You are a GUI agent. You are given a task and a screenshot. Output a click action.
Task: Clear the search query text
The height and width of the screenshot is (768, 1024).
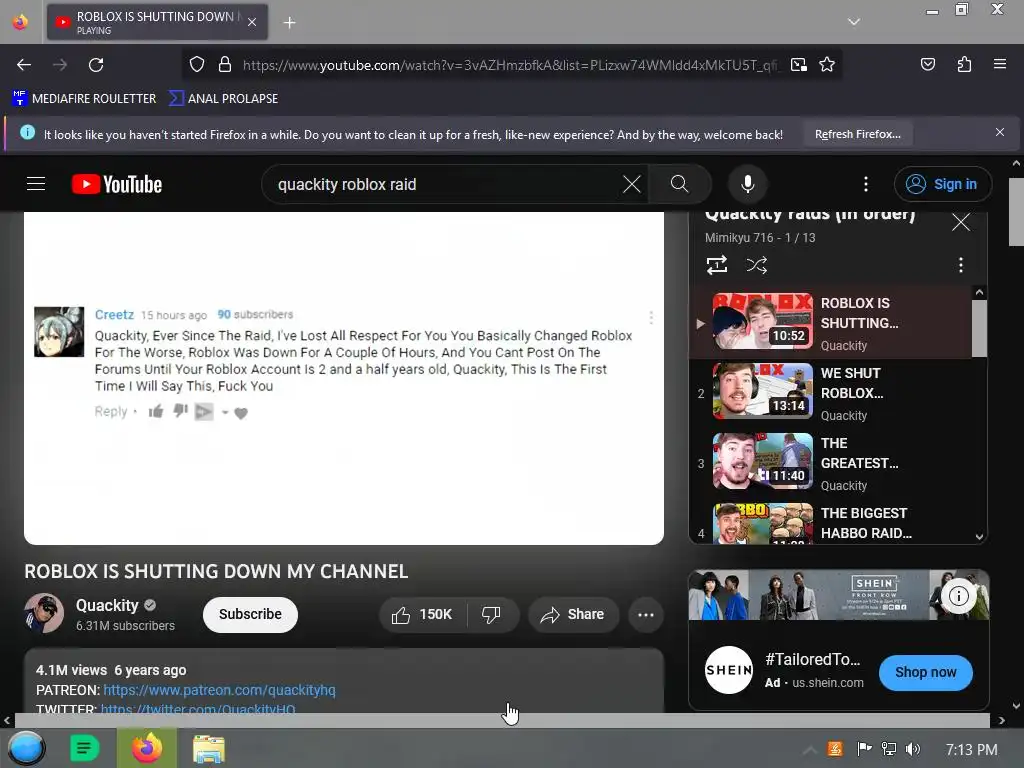(x=632, y=184)
